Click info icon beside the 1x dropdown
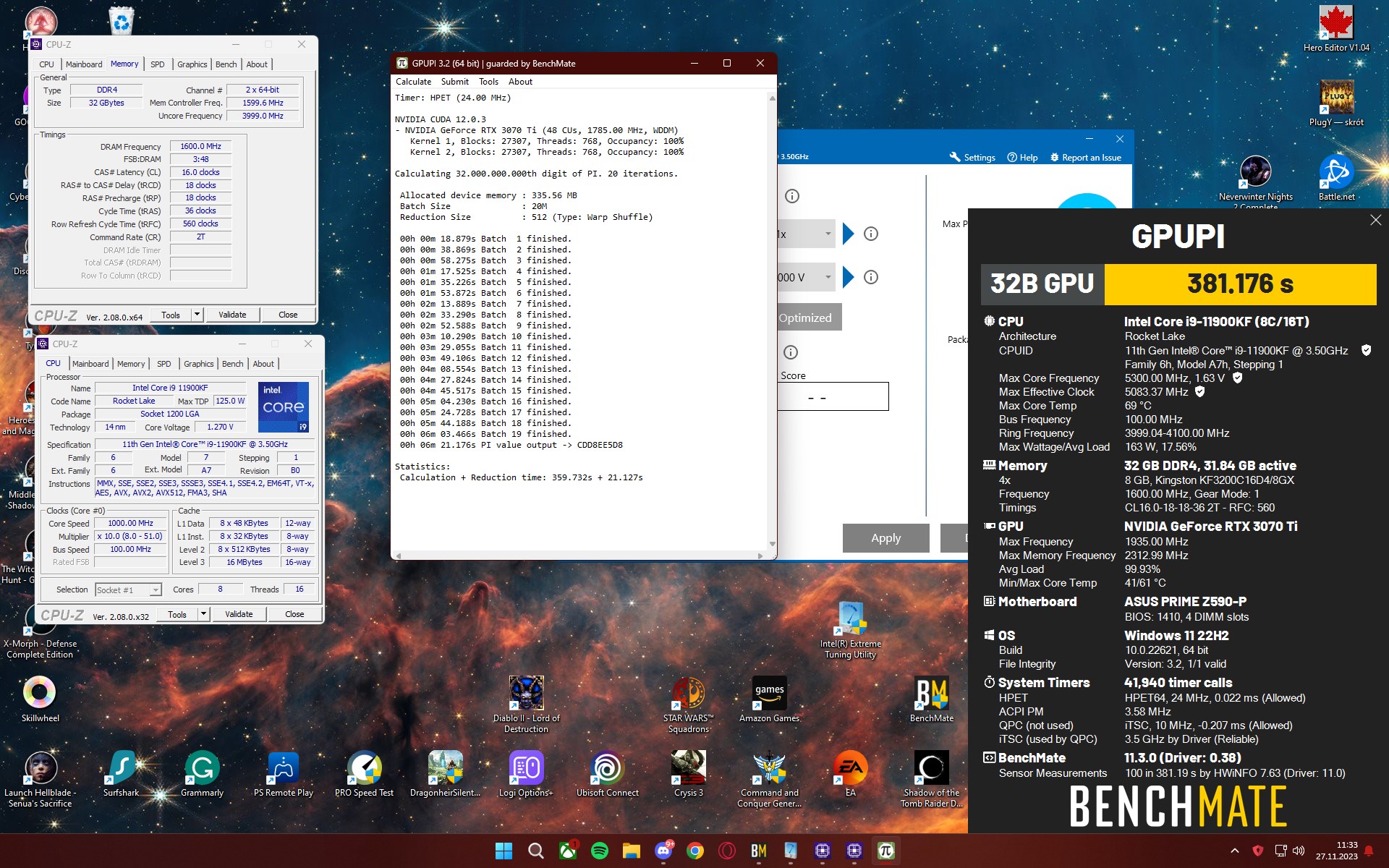The height and width of the screenshot is (868, 1389). 871,234
